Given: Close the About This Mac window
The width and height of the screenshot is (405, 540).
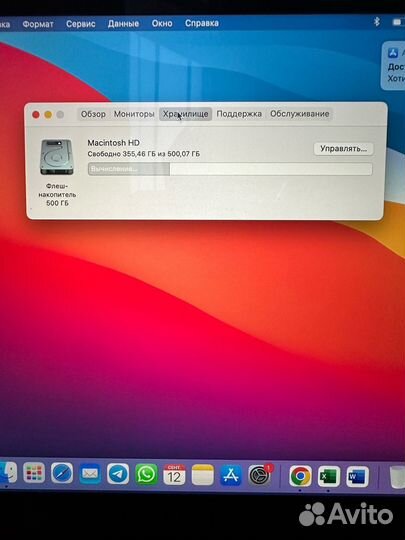Looking at the screenshot, I should click(36, 115).
